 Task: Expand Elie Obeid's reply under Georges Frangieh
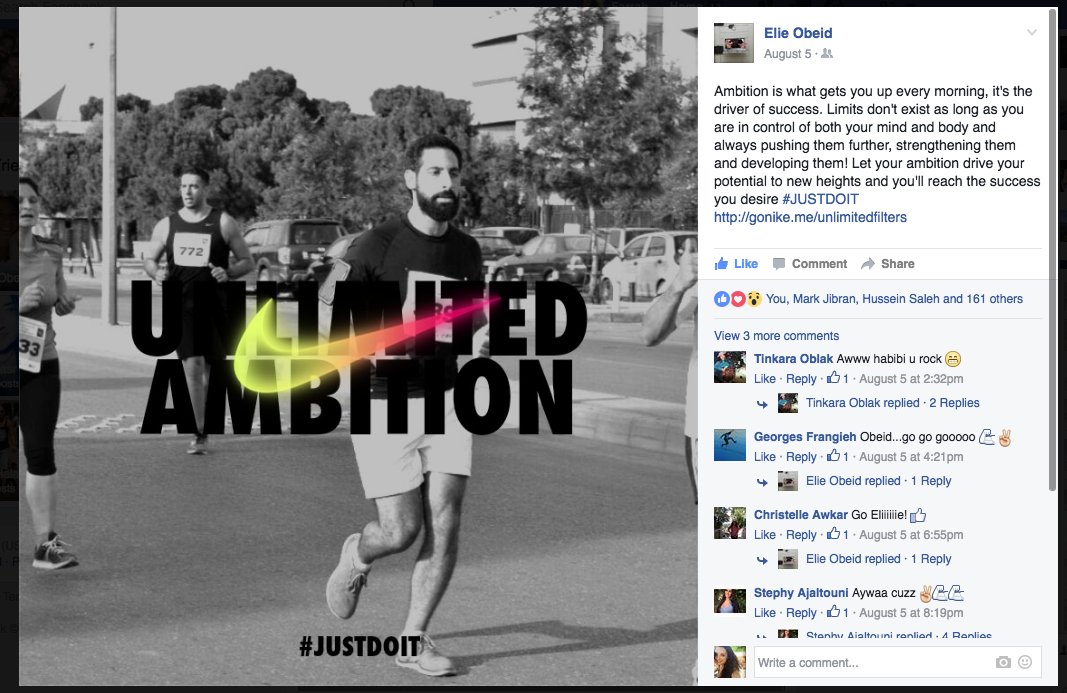(879, 481)
